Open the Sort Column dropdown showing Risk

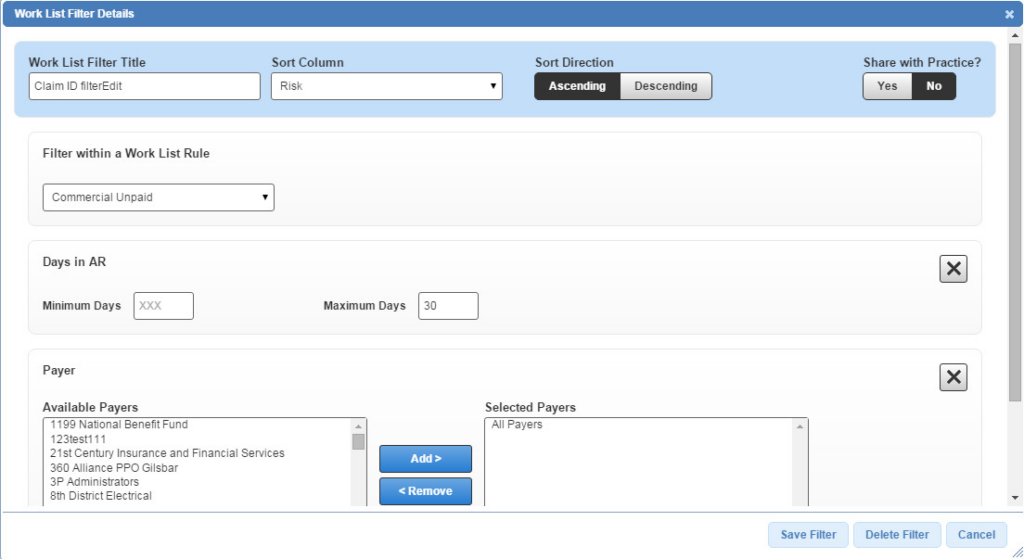coord(387,86)
